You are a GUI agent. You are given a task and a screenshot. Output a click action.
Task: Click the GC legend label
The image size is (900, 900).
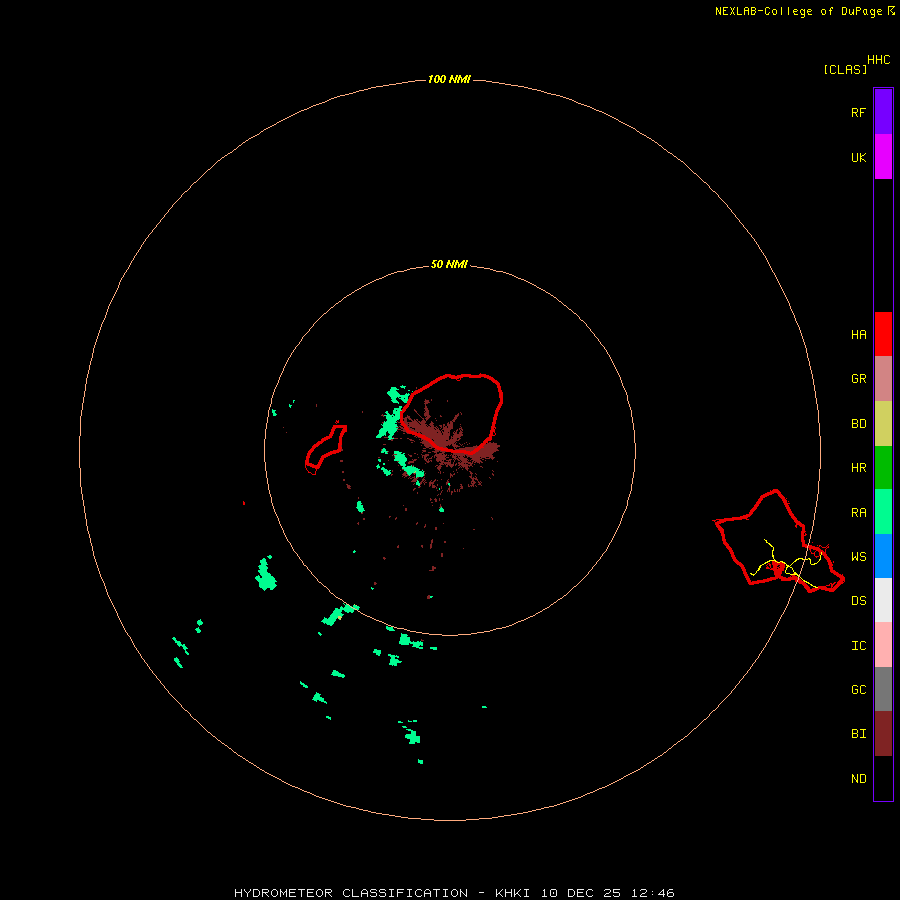coord(858,690)
